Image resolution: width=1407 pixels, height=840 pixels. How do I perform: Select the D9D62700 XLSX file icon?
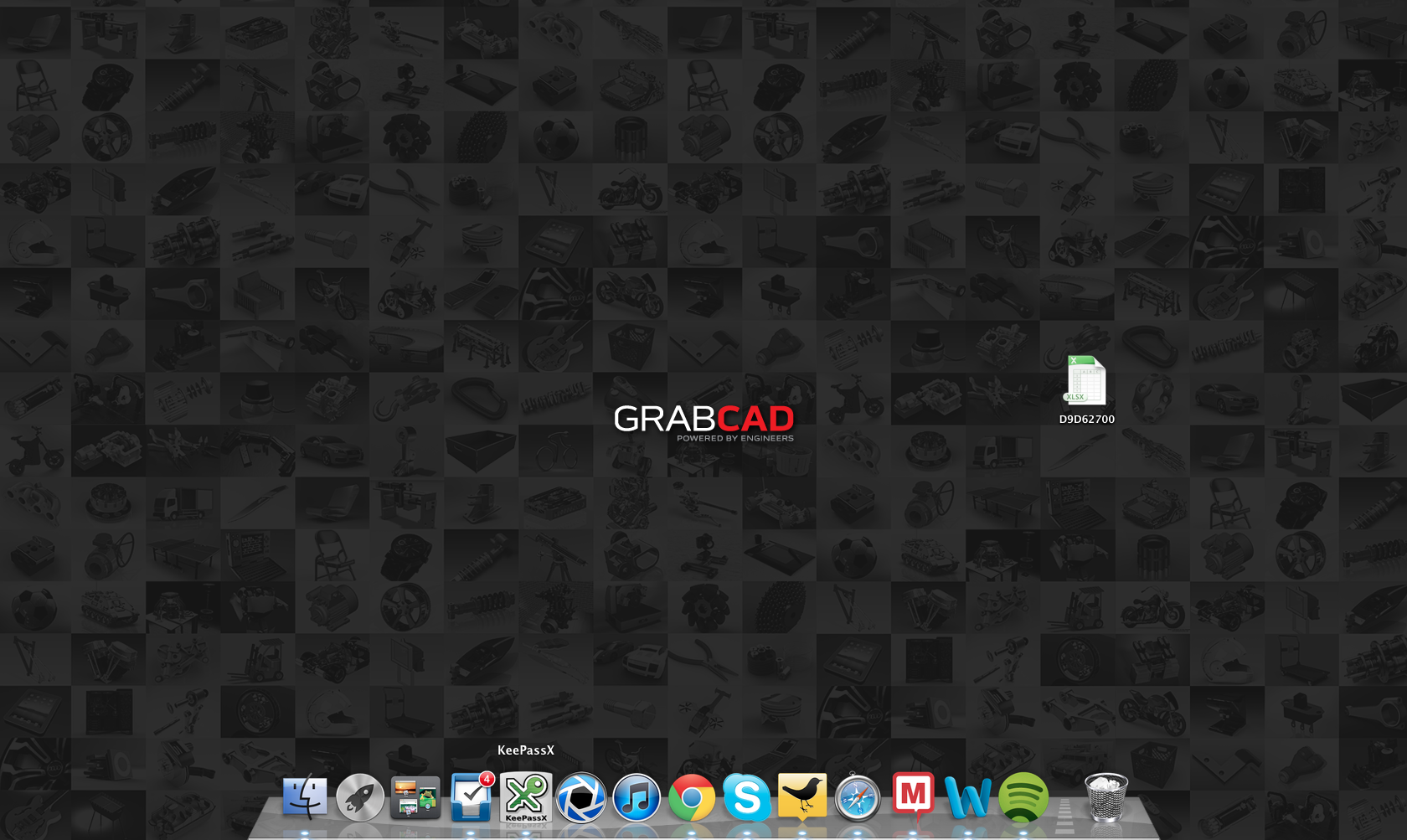point(1086,381)
